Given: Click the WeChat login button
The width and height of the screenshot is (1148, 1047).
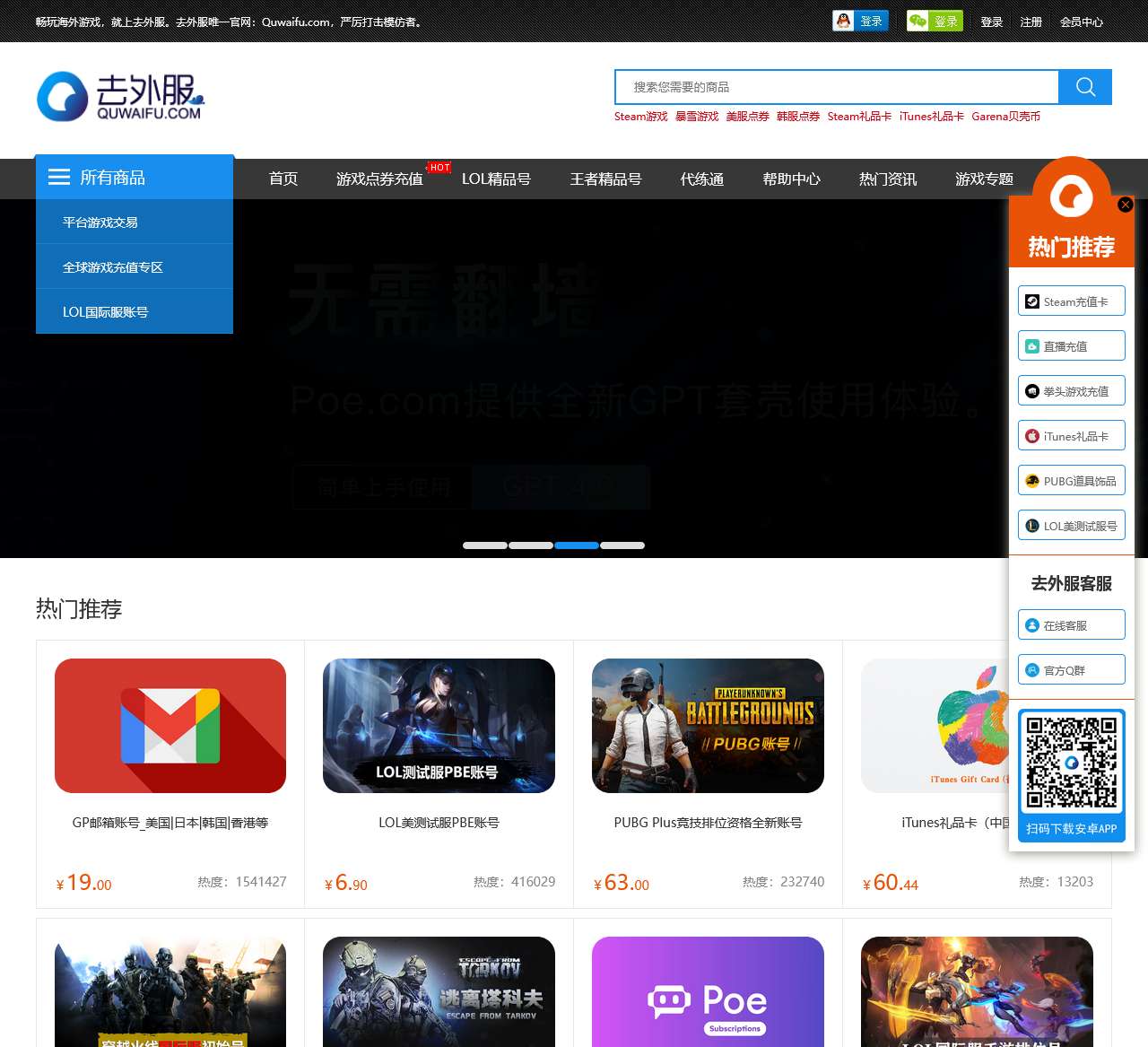Looking at the screenshot, I should click(935, 21).
